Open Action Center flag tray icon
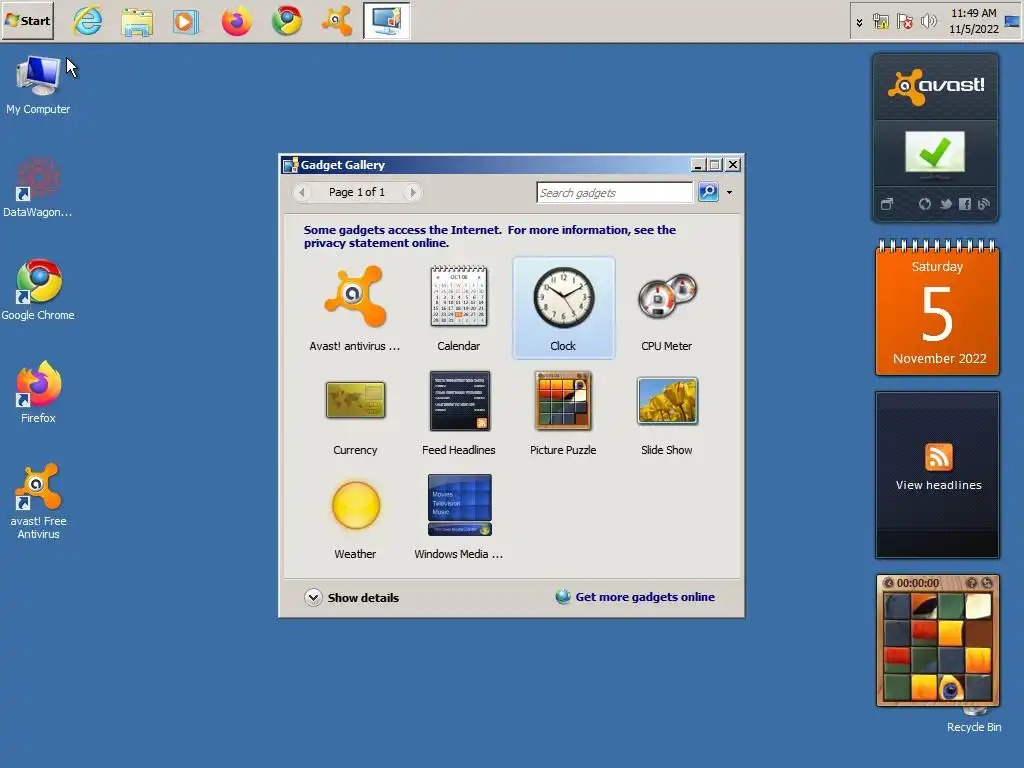This screenshot has height=768, width=1024. pyautogui.click(x=904, y=22)
